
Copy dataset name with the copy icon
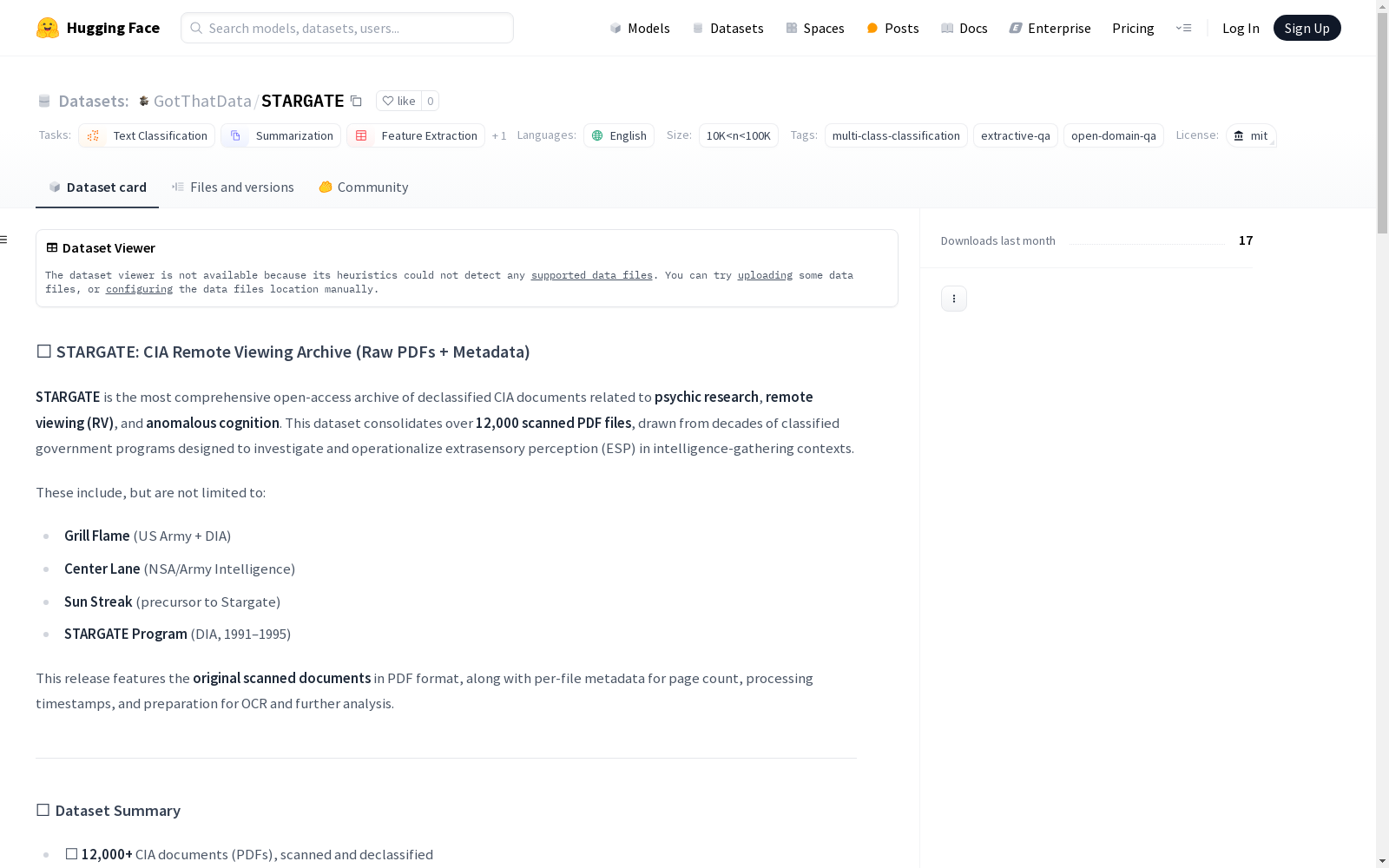point(356,101)
